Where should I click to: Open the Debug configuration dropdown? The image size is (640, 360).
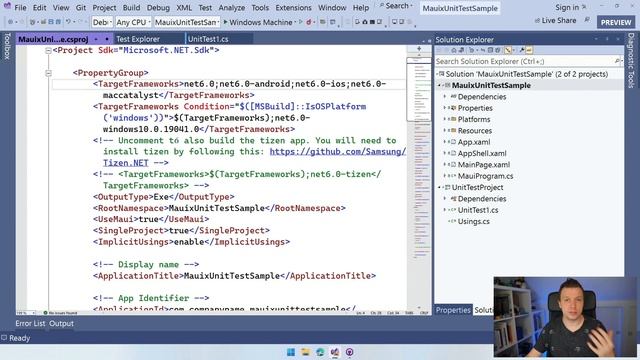click(102, 22)
